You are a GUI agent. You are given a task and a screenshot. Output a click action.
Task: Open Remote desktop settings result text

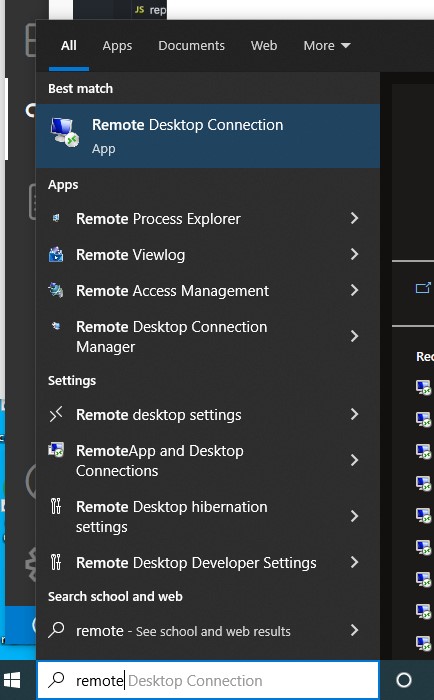[159, 415]
